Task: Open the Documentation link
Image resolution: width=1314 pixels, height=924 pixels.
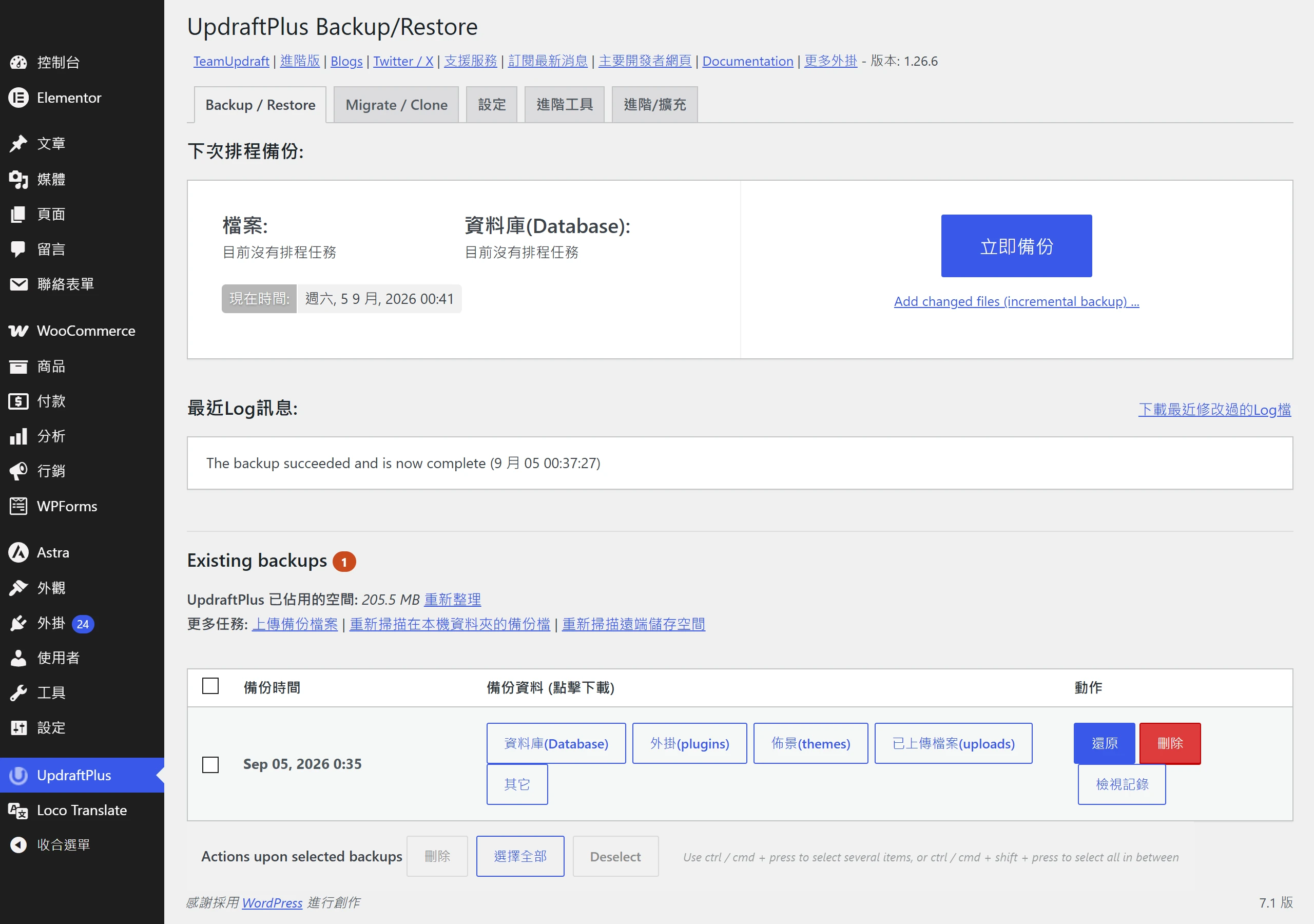Action: pyautogui.click(x=747, y=61)
